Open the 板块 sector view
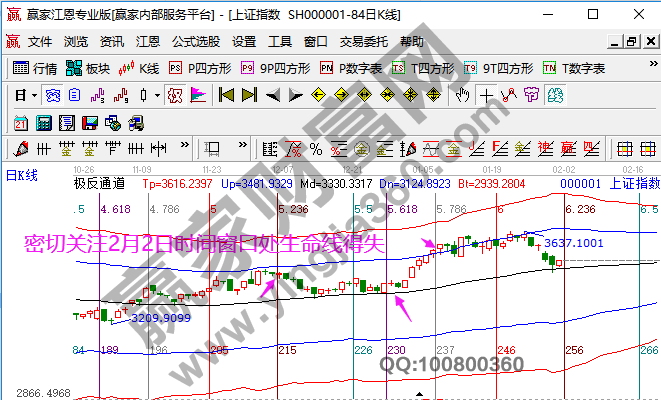 pyautogui.click(x=88, y=69)
